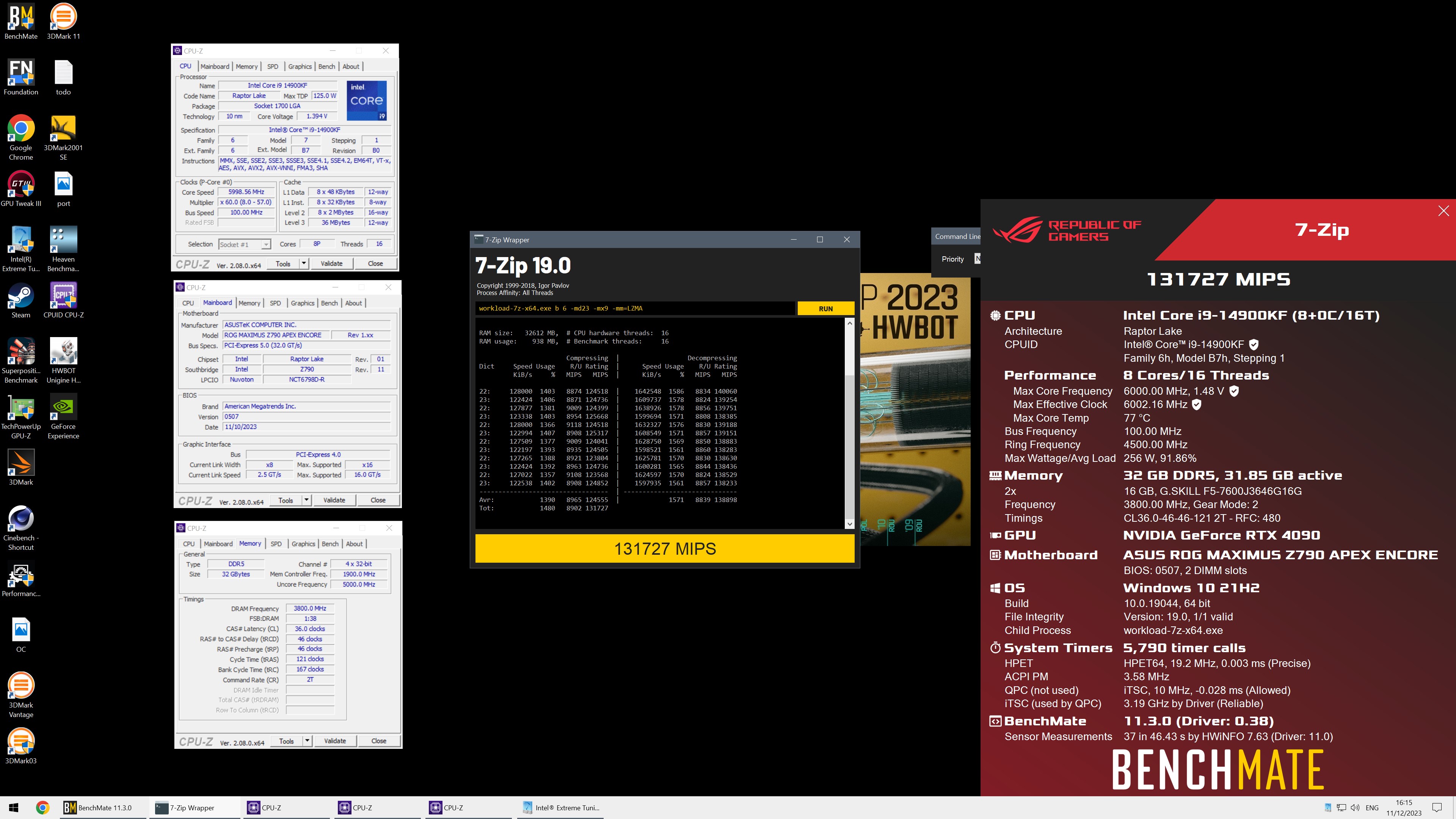This screenshot has width=1456, height=819.
Task: Open Socket #1 selection dropdown
Action: (244, 245)
